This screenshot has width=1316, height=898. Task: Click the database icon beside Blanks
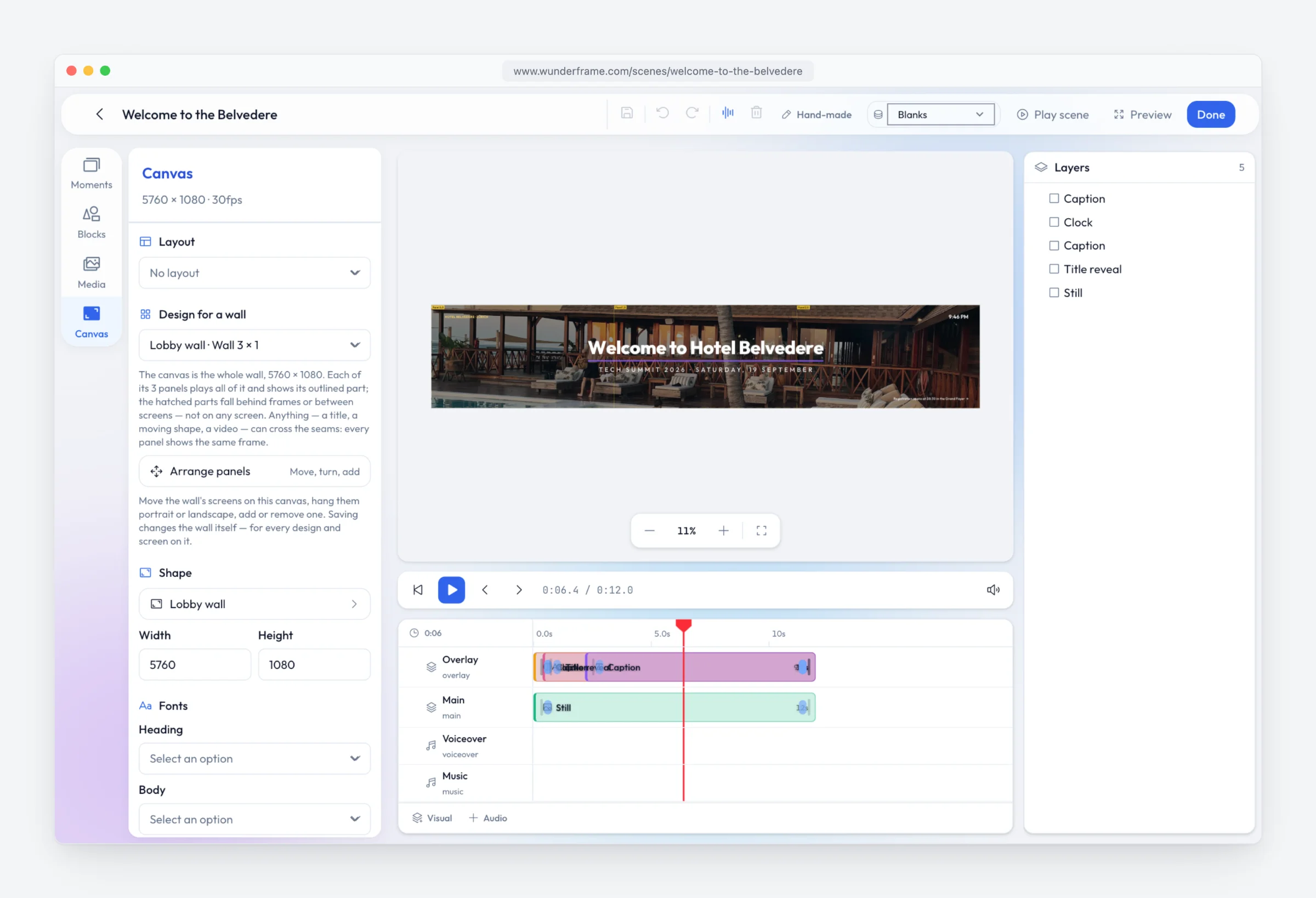(878, 115)
